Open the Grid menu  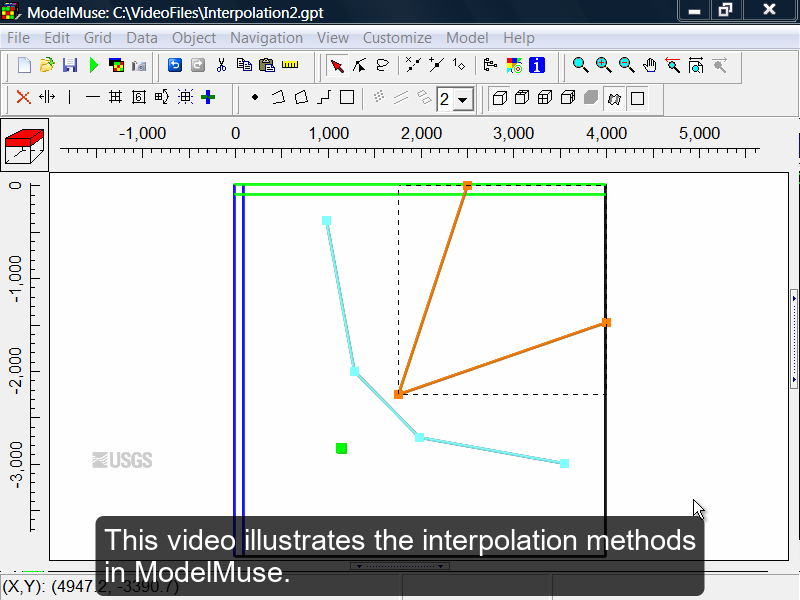[97, 38]
